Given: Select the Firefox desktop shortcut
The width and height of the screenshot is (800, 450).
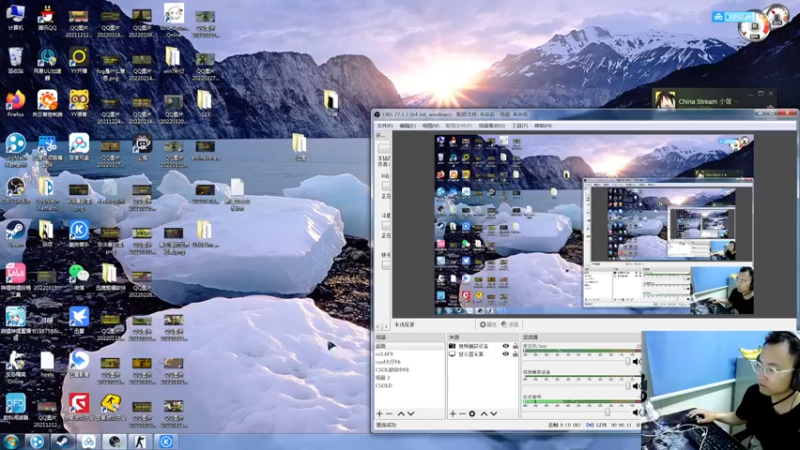Looking at the screenshot, I should [x=16, y=104].
